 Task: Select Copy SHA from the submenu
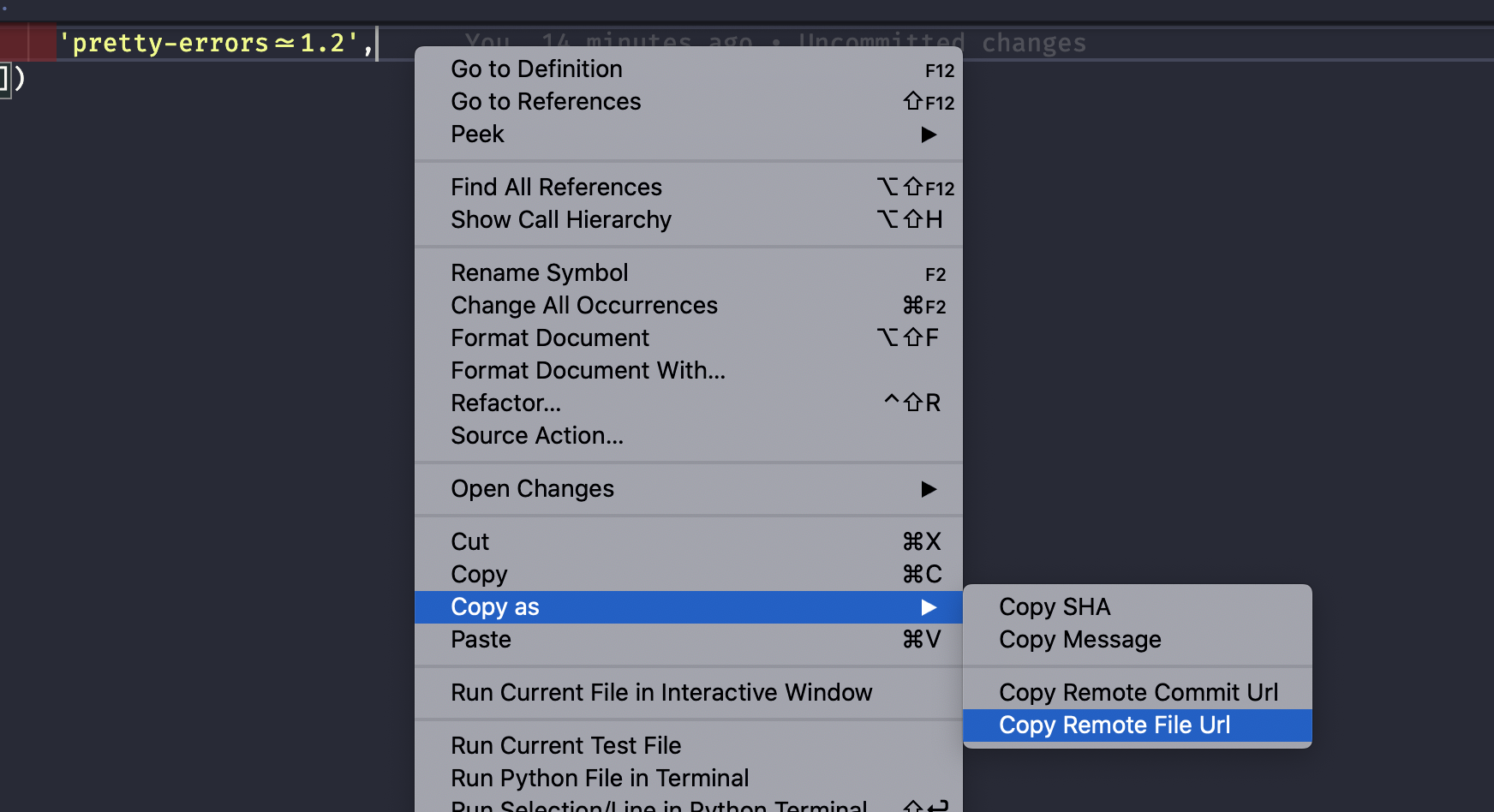tap(1054, 606)
